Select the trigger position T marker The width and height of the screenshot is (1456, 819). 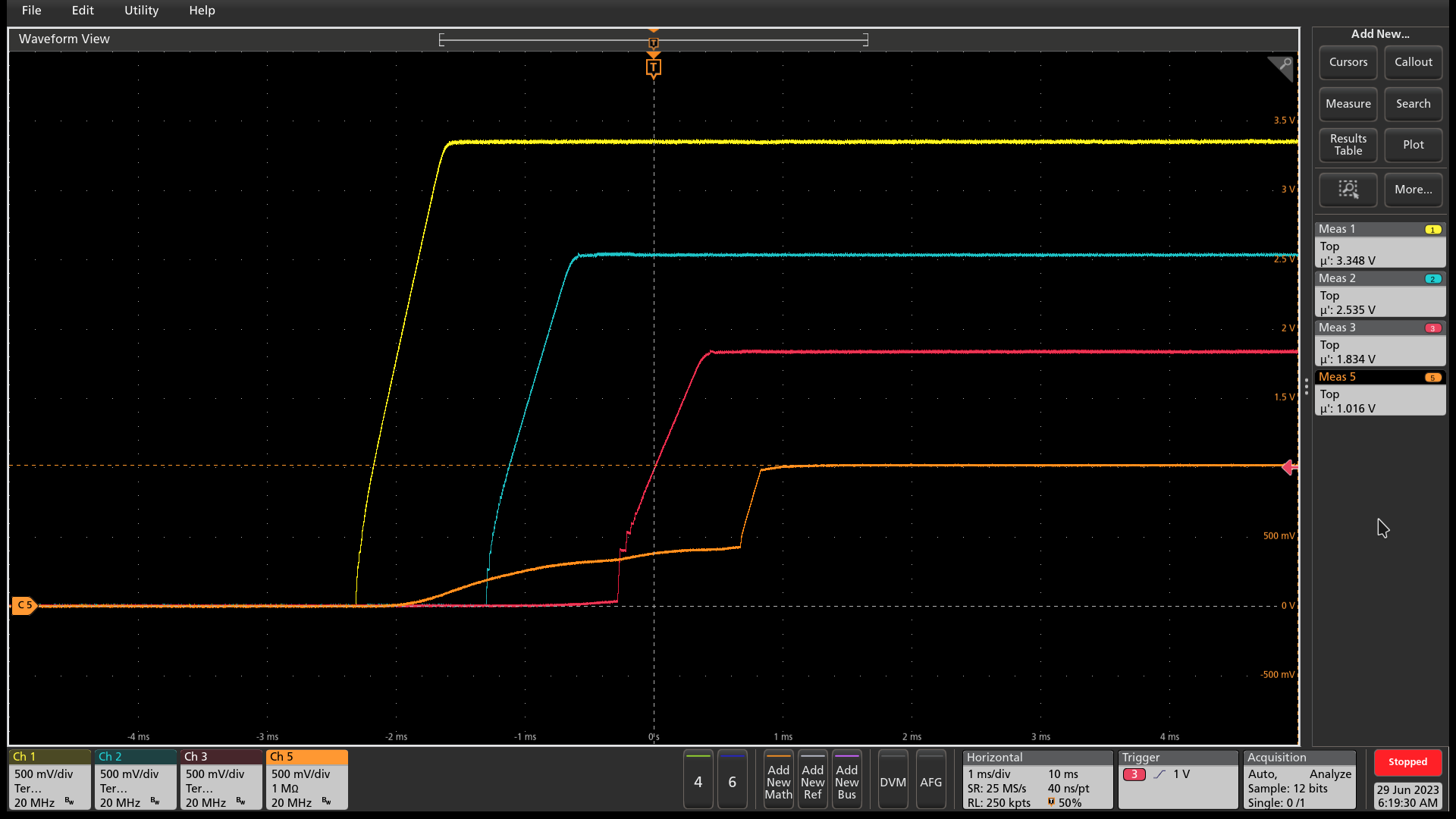pyautogui.click(x=653, y=68)
